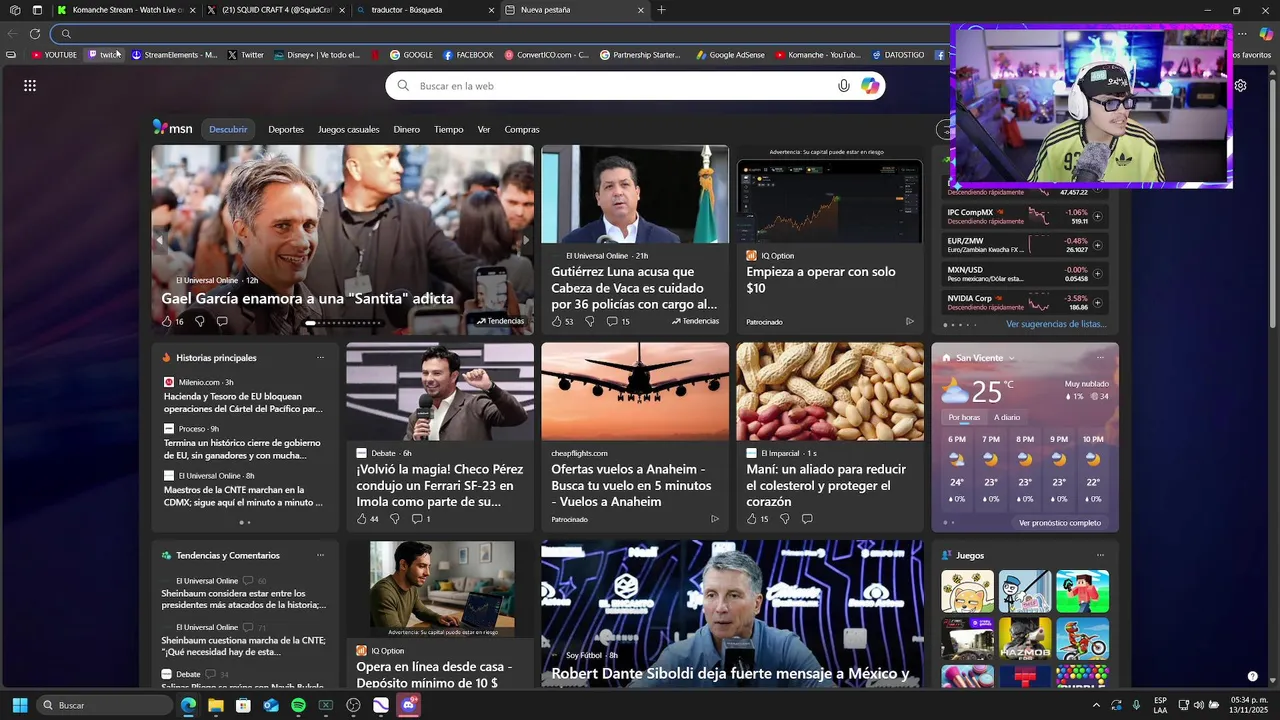Open the Disney+ bookmark

317,55
